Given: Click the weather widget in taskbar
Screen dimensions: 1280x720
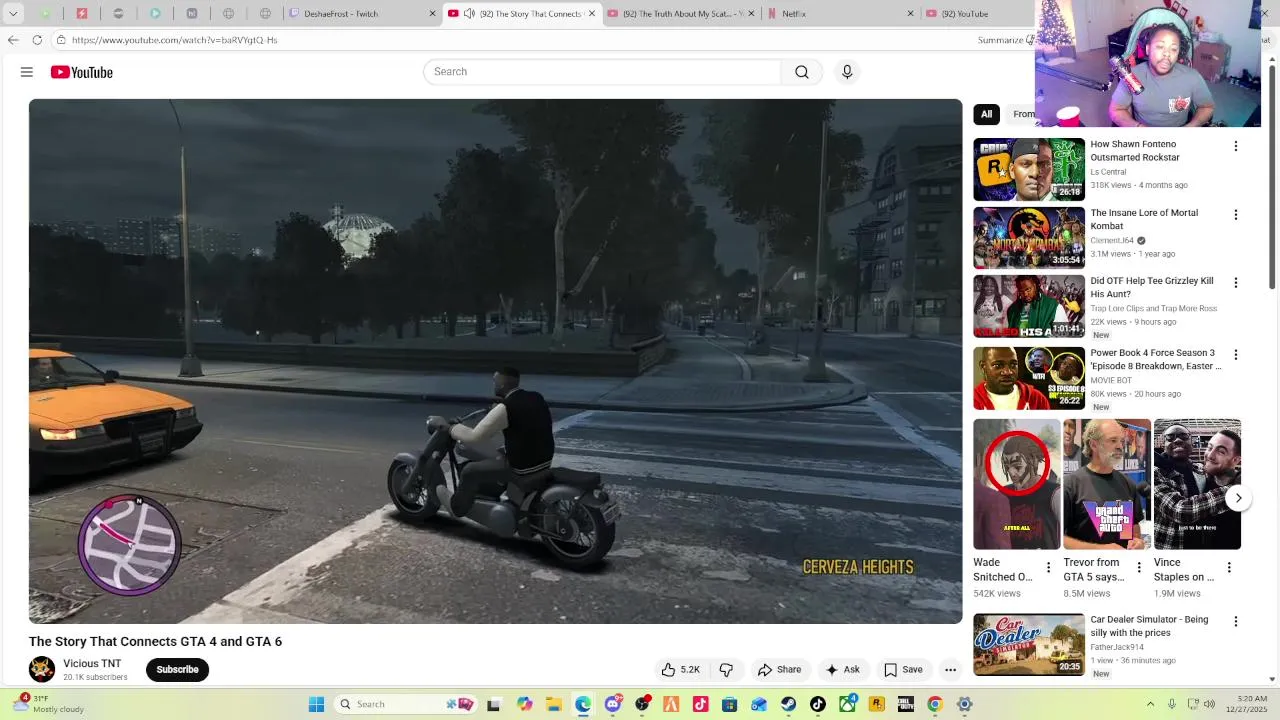Looking at the screenshot, I should [x=50, y=704].
